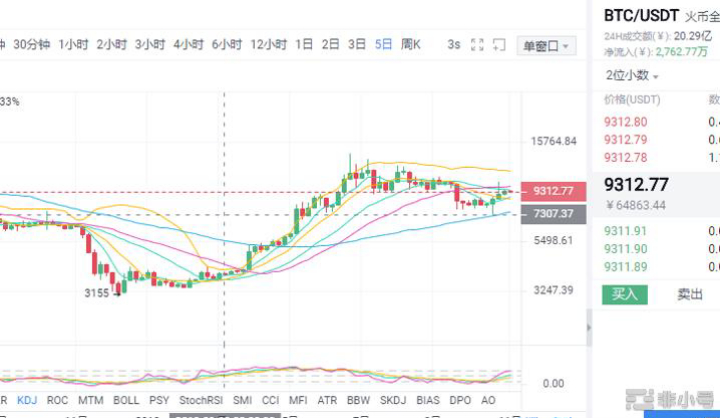Enable the SMI indicator
This screenshot has width=720, height=418.
point(242,401)
